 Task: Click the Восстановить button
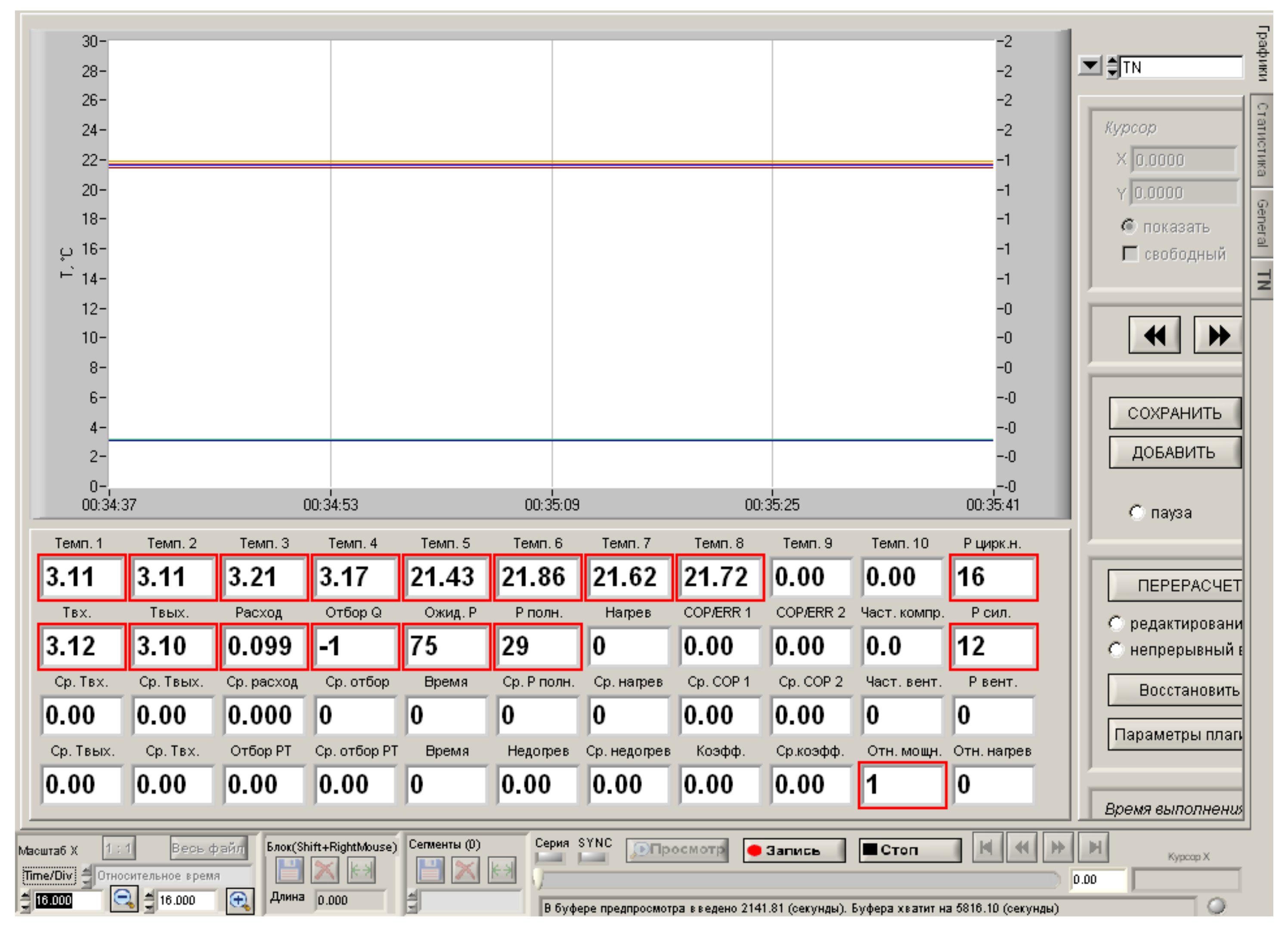(x=1176, y=690)
